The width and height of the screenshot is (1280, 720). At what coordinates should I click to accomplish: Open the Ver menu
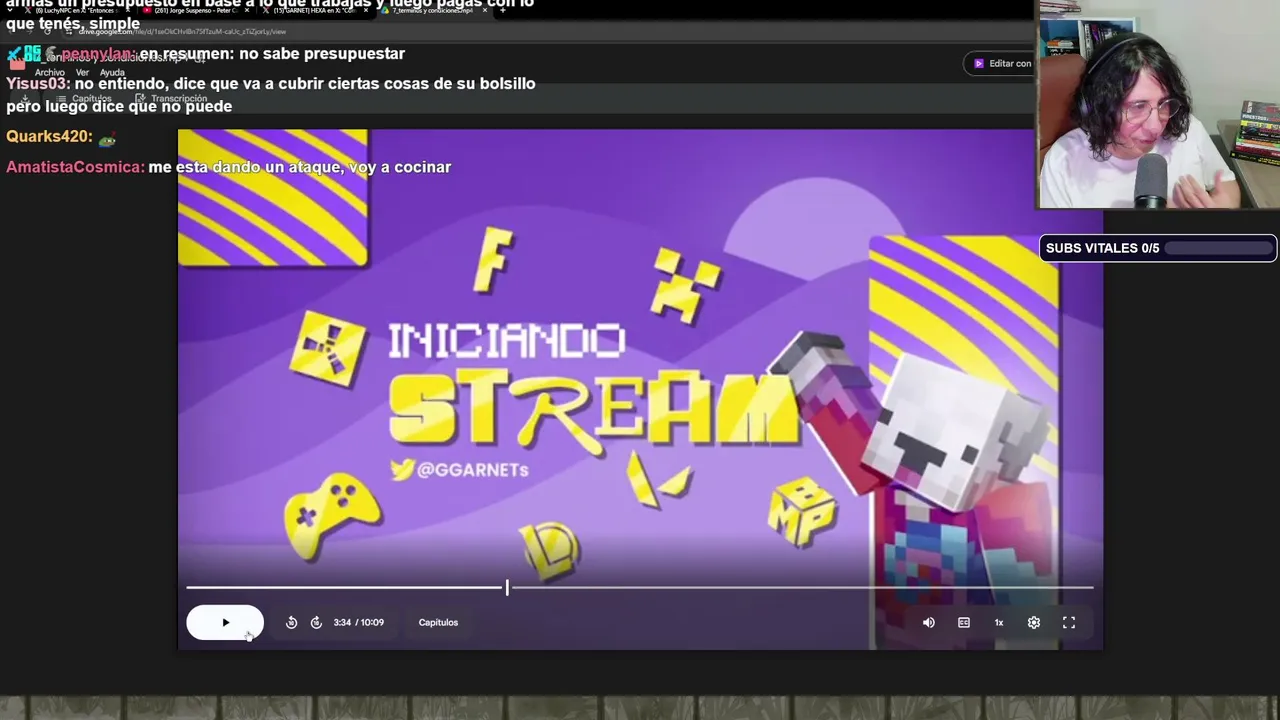coord(82,73)
